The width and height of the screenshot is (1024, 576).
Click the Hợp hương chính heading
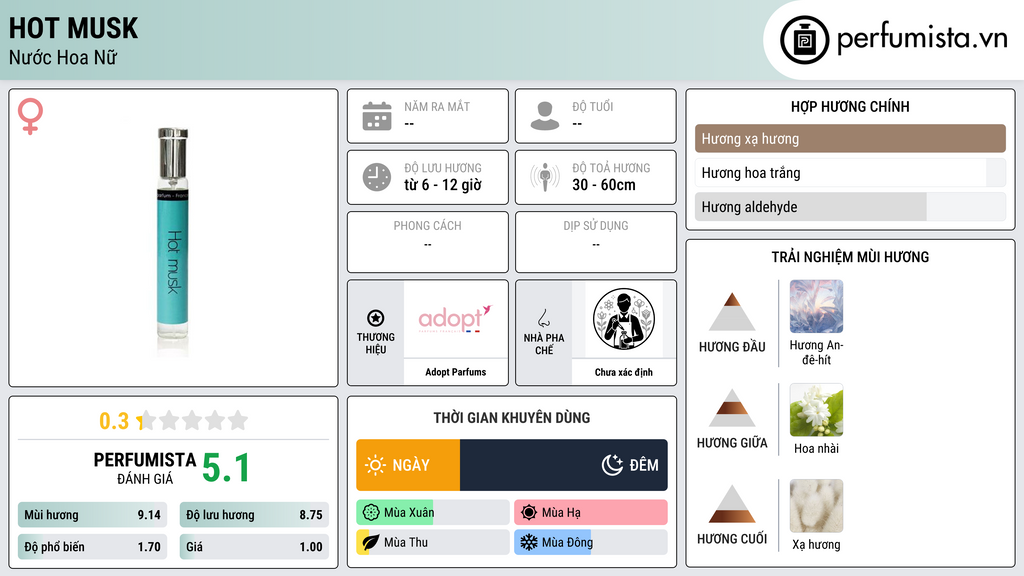(850, 106)
